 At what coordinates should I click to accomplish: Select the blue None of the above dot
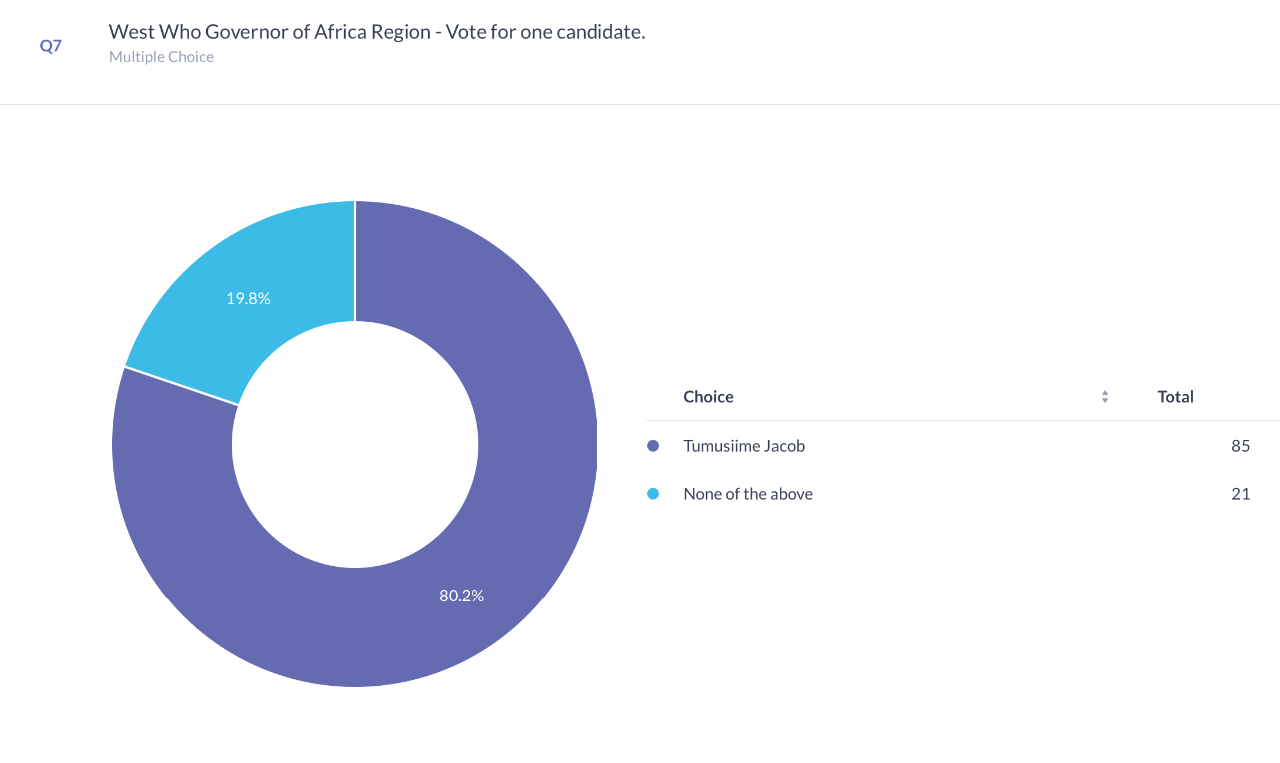pos(653,494)
